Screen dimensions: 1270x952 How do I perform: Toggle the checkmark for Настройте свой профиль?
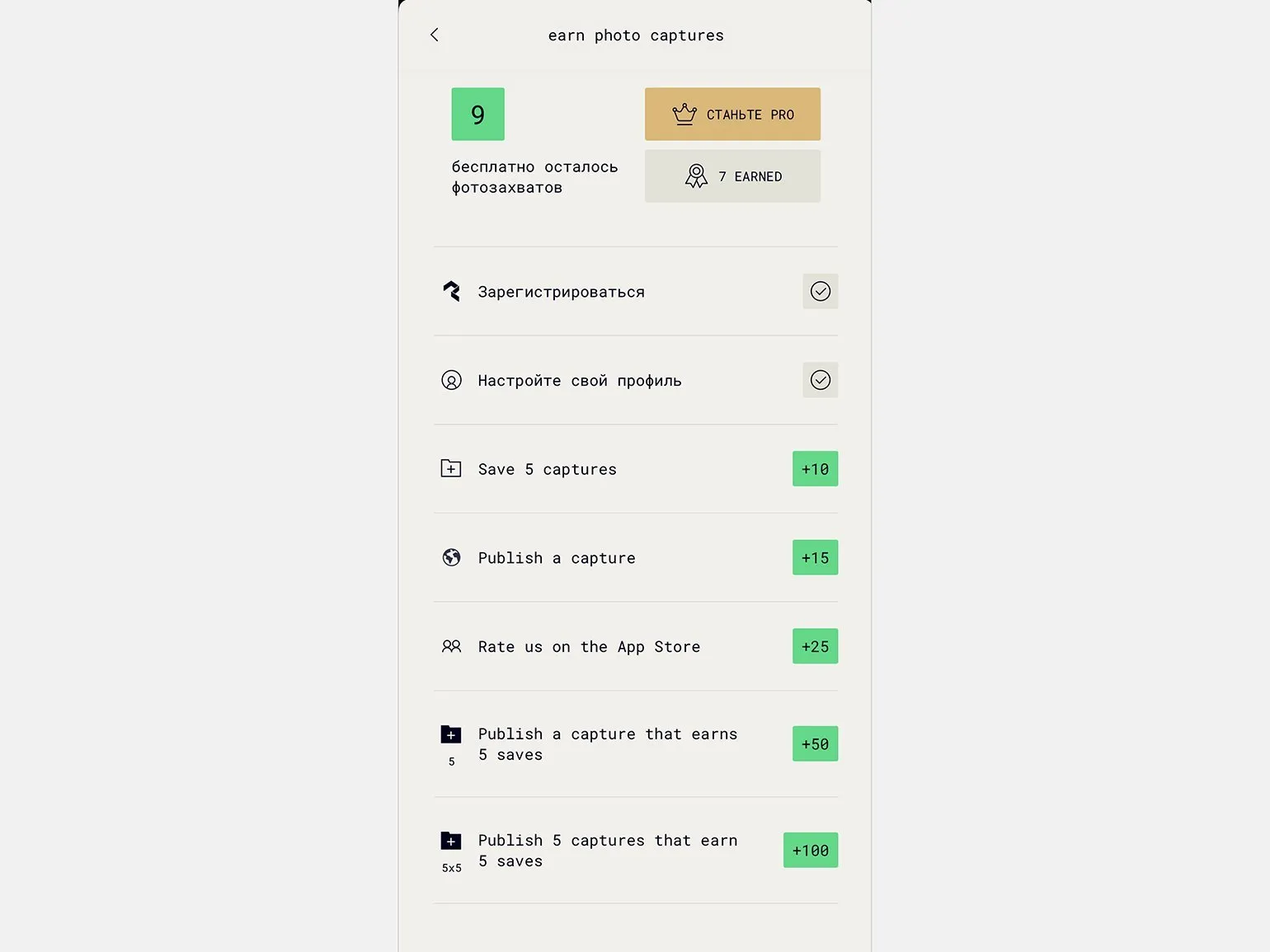click(820, 380)
